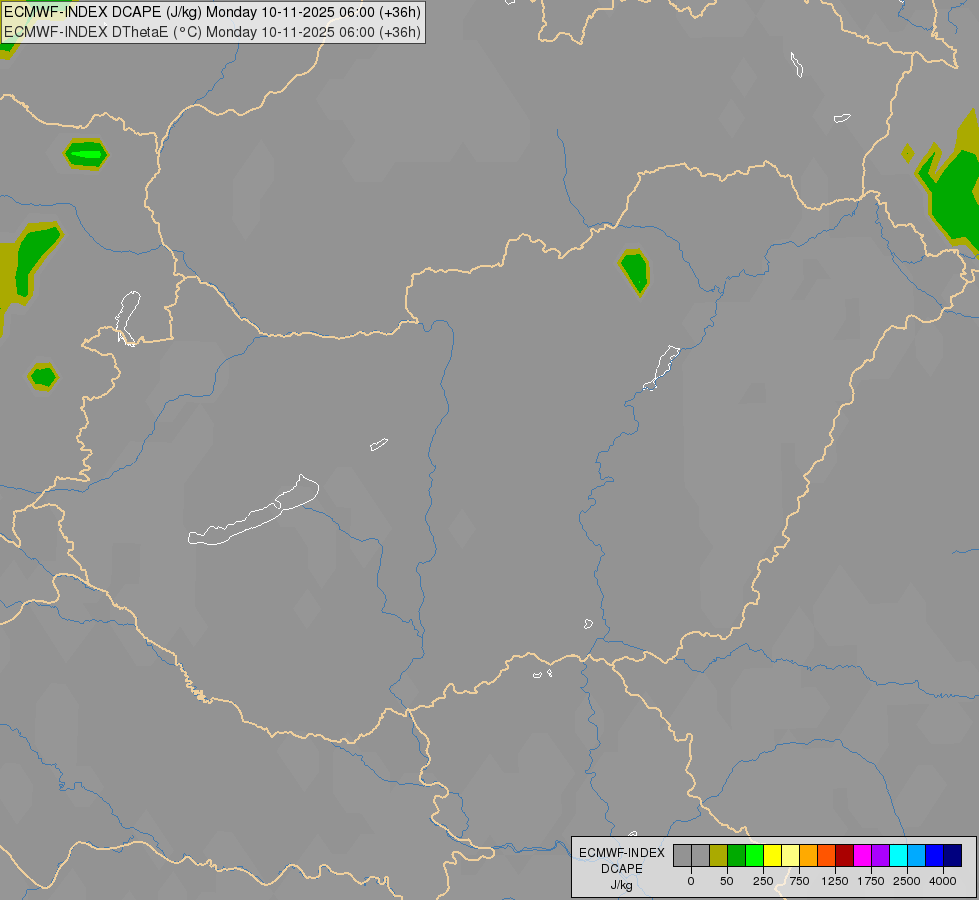Click the J/kg unit label in legend
979x900 pixels.
pyautogui.click(x=622, y=886)
